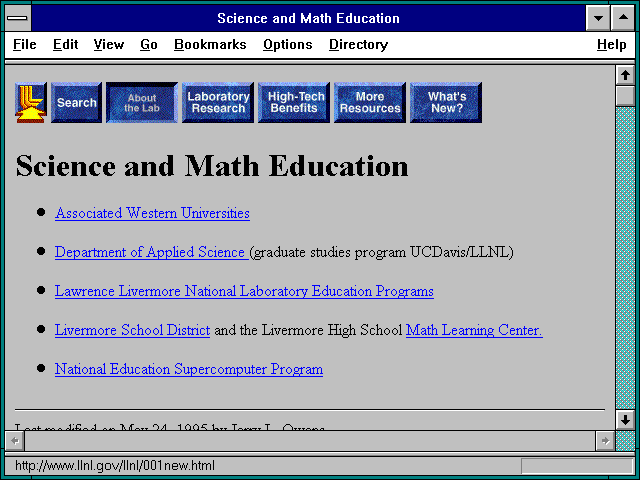Click the More Resources image button

click(x=370, y=102)
